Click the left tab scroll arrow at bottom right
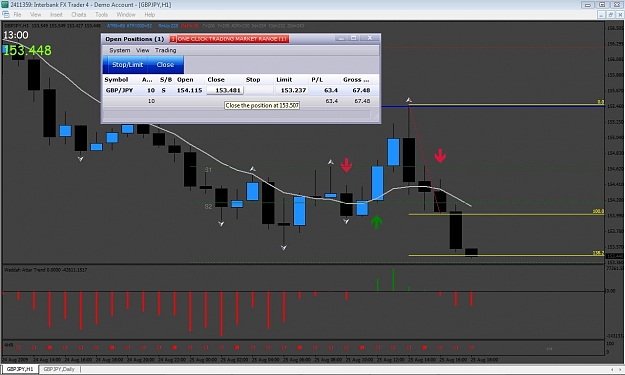Image resolution: width=625 pixels, height=375 pixels. click(x=612, y=369)
